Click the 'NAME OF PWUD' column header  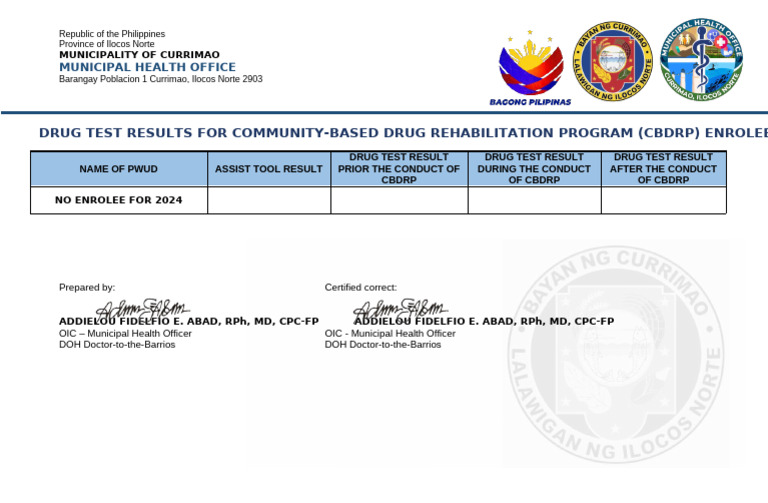[x=119, y=169]
